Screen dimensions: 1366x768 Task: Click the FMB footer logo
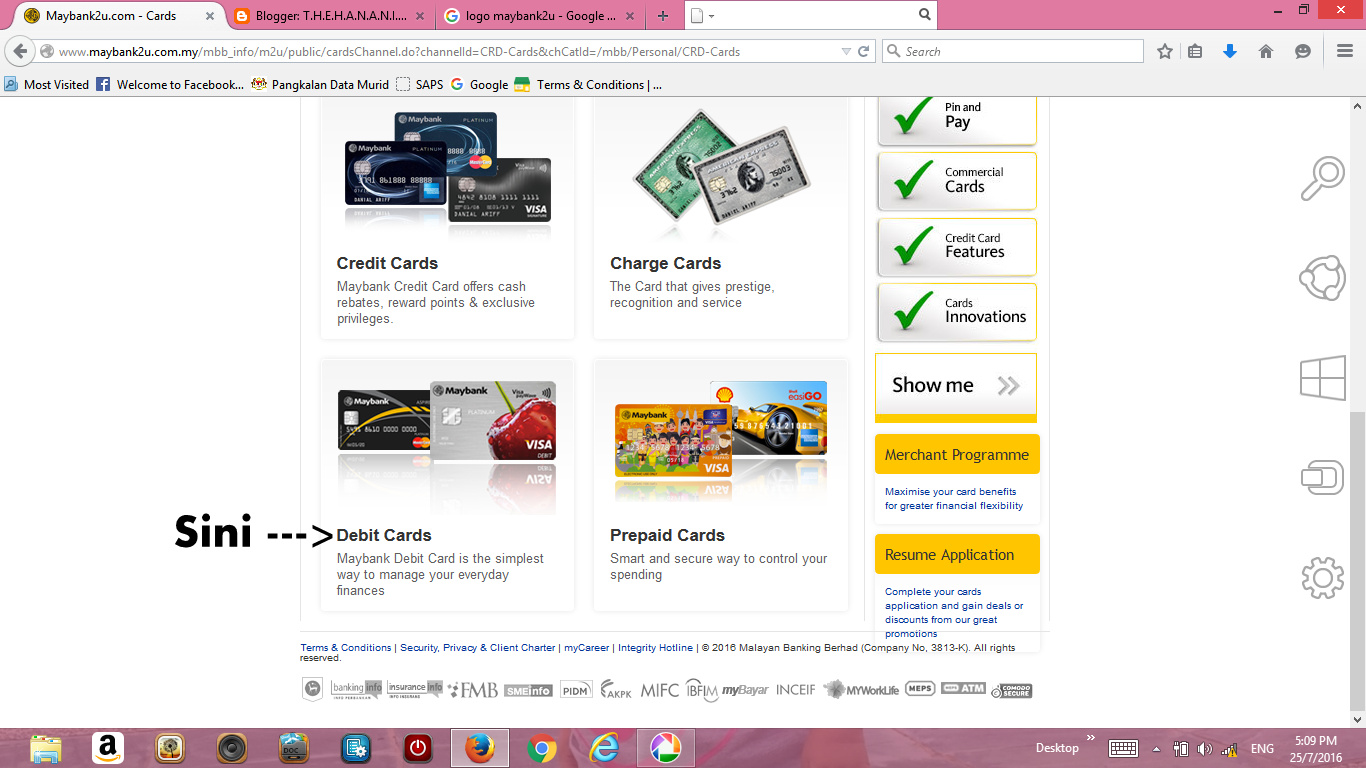click(x=473, y=690)
